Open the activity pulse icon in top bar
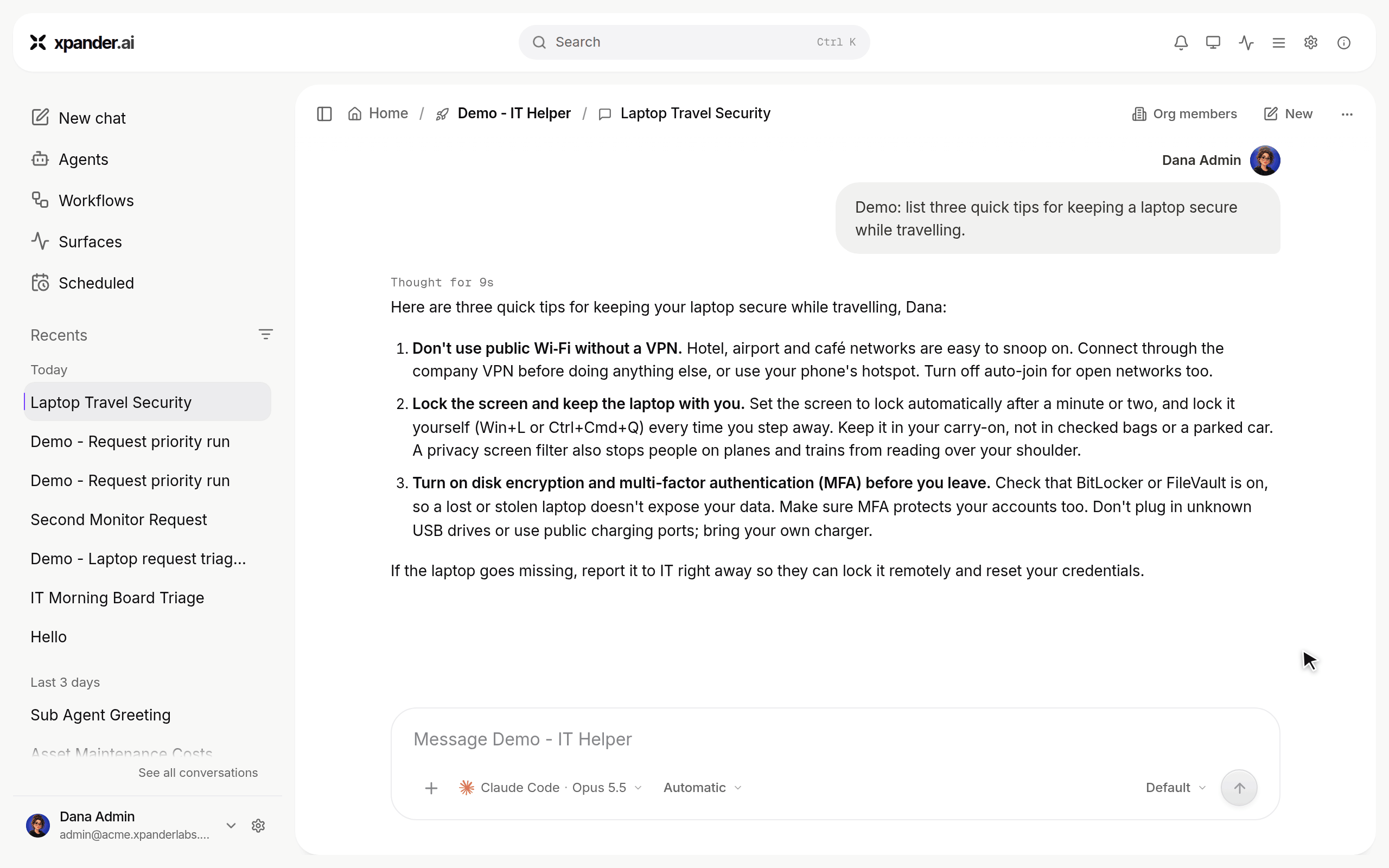 pos(1246,42)
